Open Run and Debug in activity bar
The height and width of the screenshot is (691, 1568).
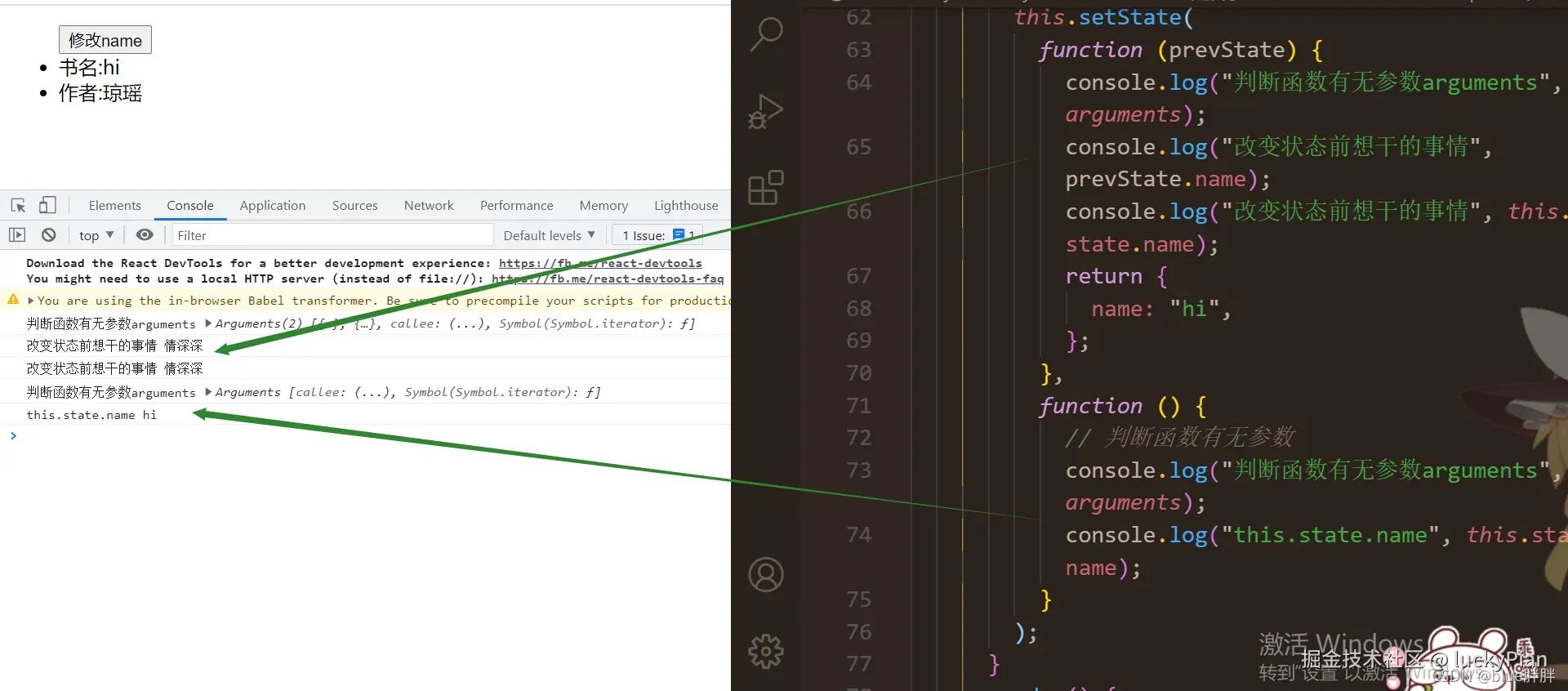pos(766,112)
